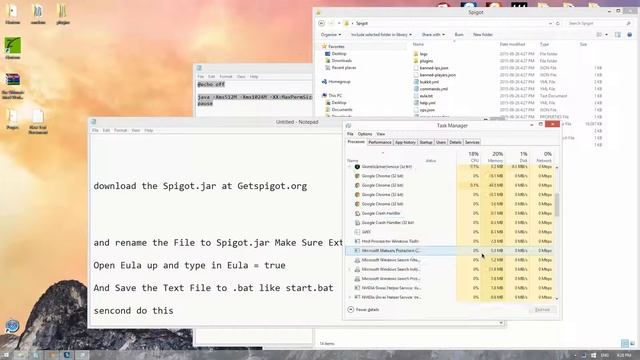Click the Explorer Back arrow button
The image size is (640, 360).
click(322, 23)
